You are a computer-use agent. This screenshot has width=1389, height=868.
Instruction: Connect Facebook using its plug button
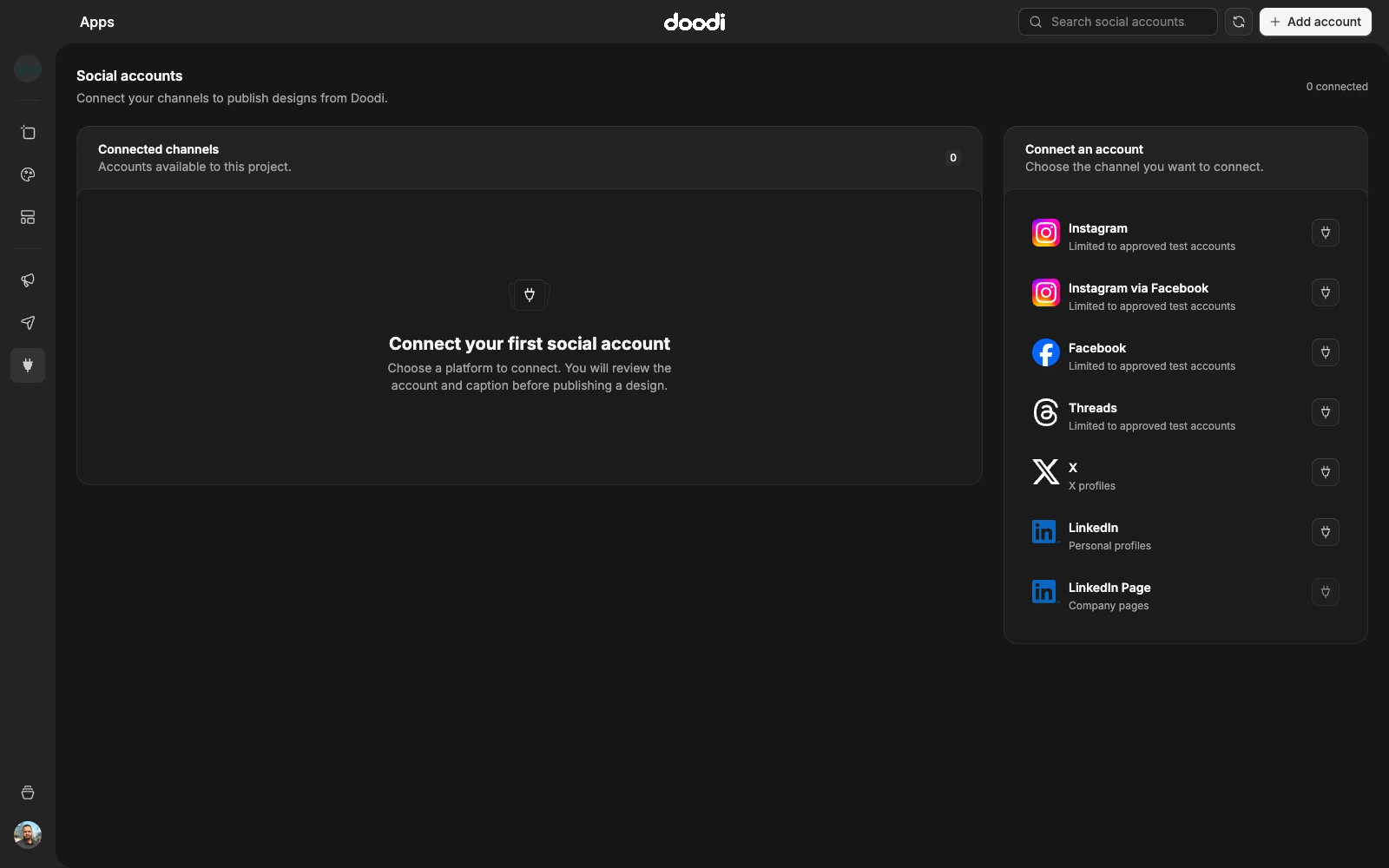pyautogui.click(x=1326, y=352)
